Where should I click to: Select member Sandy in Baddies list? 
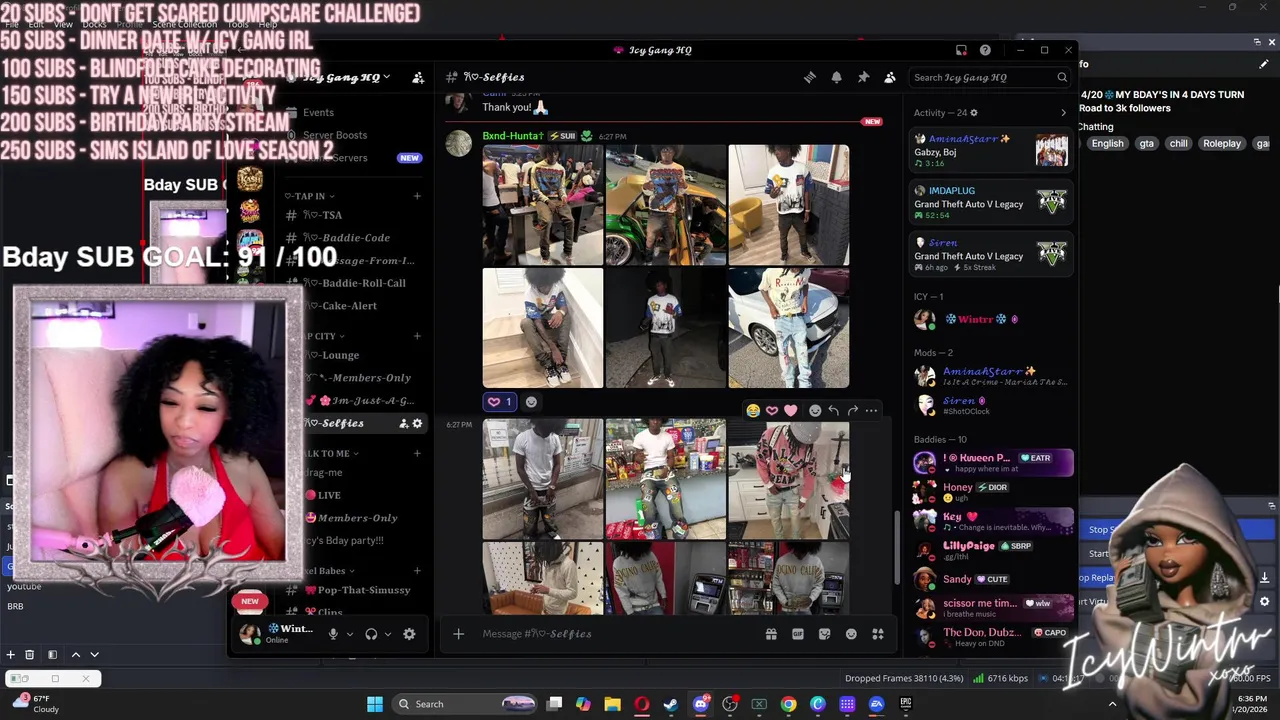point(992,579)
